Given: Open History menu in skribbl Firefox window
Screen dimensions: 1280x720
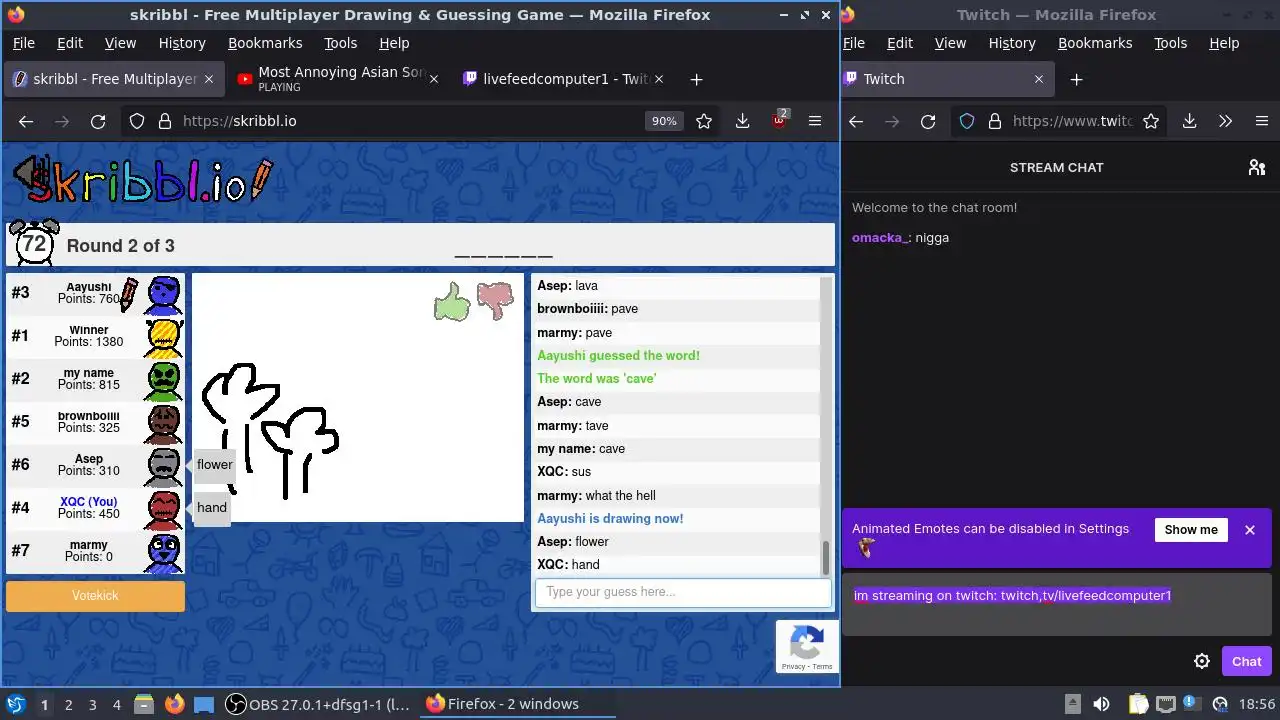Looking at the screenshot, I should pos(182,43).
